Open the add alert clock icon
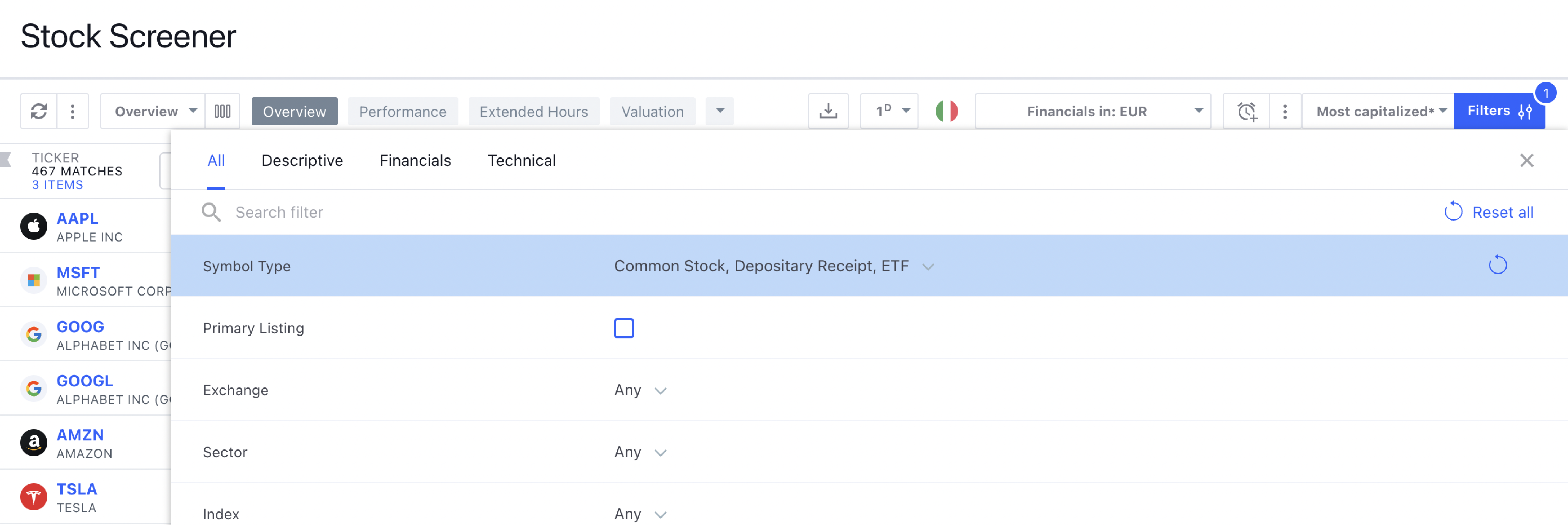 (x=1246, y=111)
